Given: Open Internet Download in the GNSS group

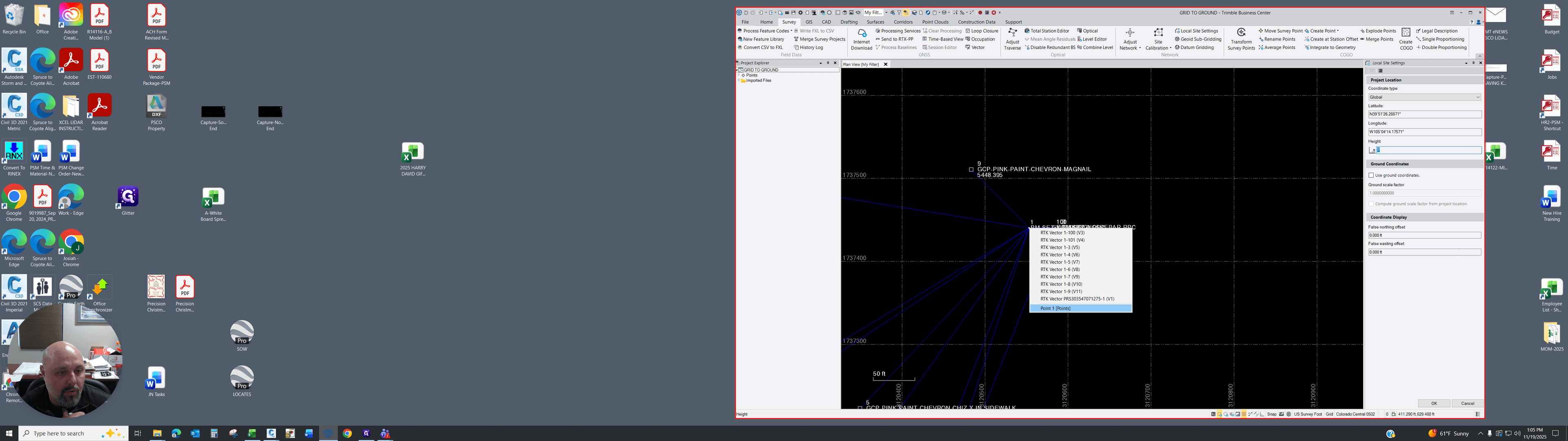Looking at the screenshot, I should 861,39.
